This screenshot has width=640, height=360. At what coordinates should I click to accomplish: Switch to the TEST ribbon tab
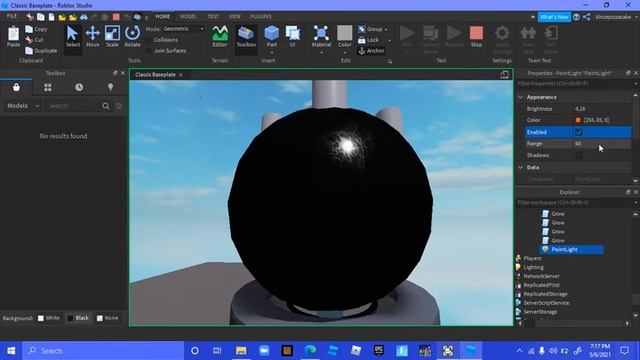213,16
